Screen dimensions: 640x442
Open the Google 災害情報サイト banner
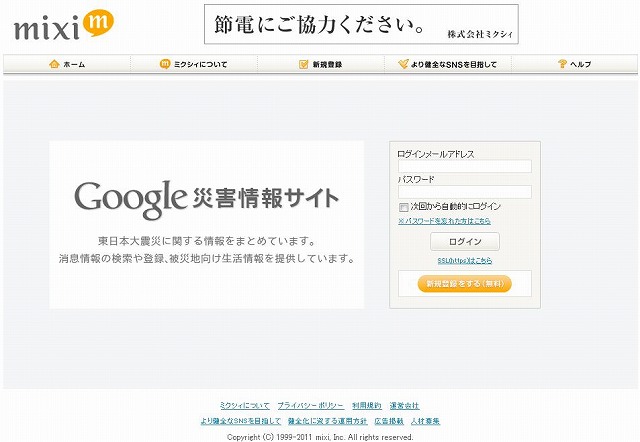click(207, 224)
